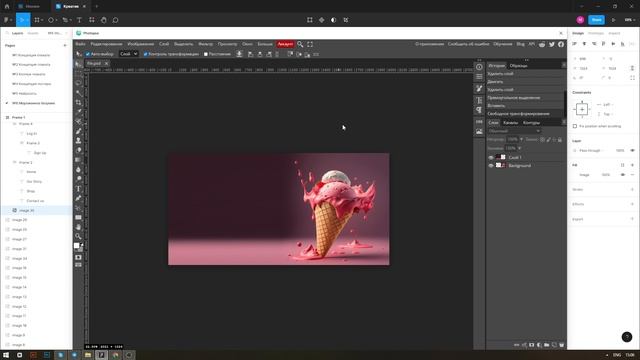Hide Background layer visibility eye
The width and height of the screenshot is (640, 360).
[x=491, y=166]
